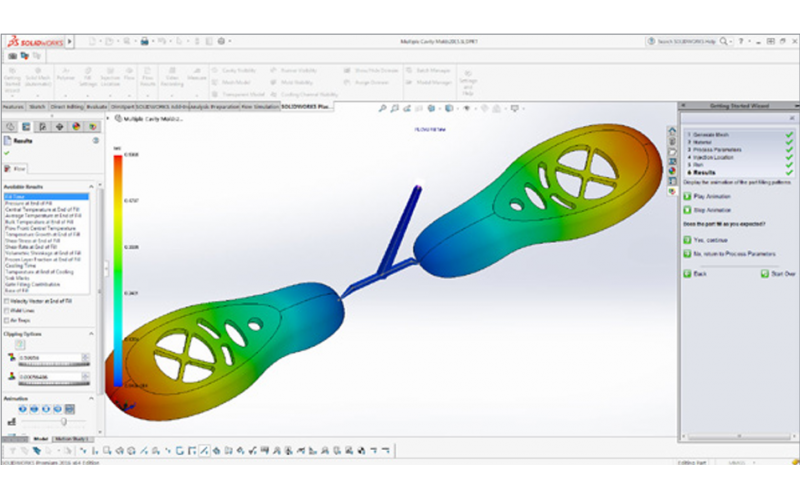This screenshot has width=800, height=500.
Task: Switch to the Sketch tab
Action: click(x=37, y=107)
